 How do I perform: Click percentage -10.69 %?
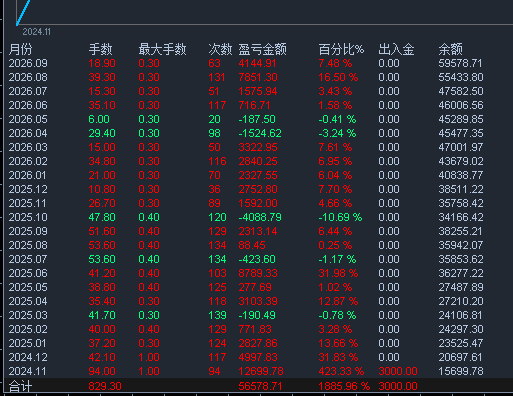[340, 217]
